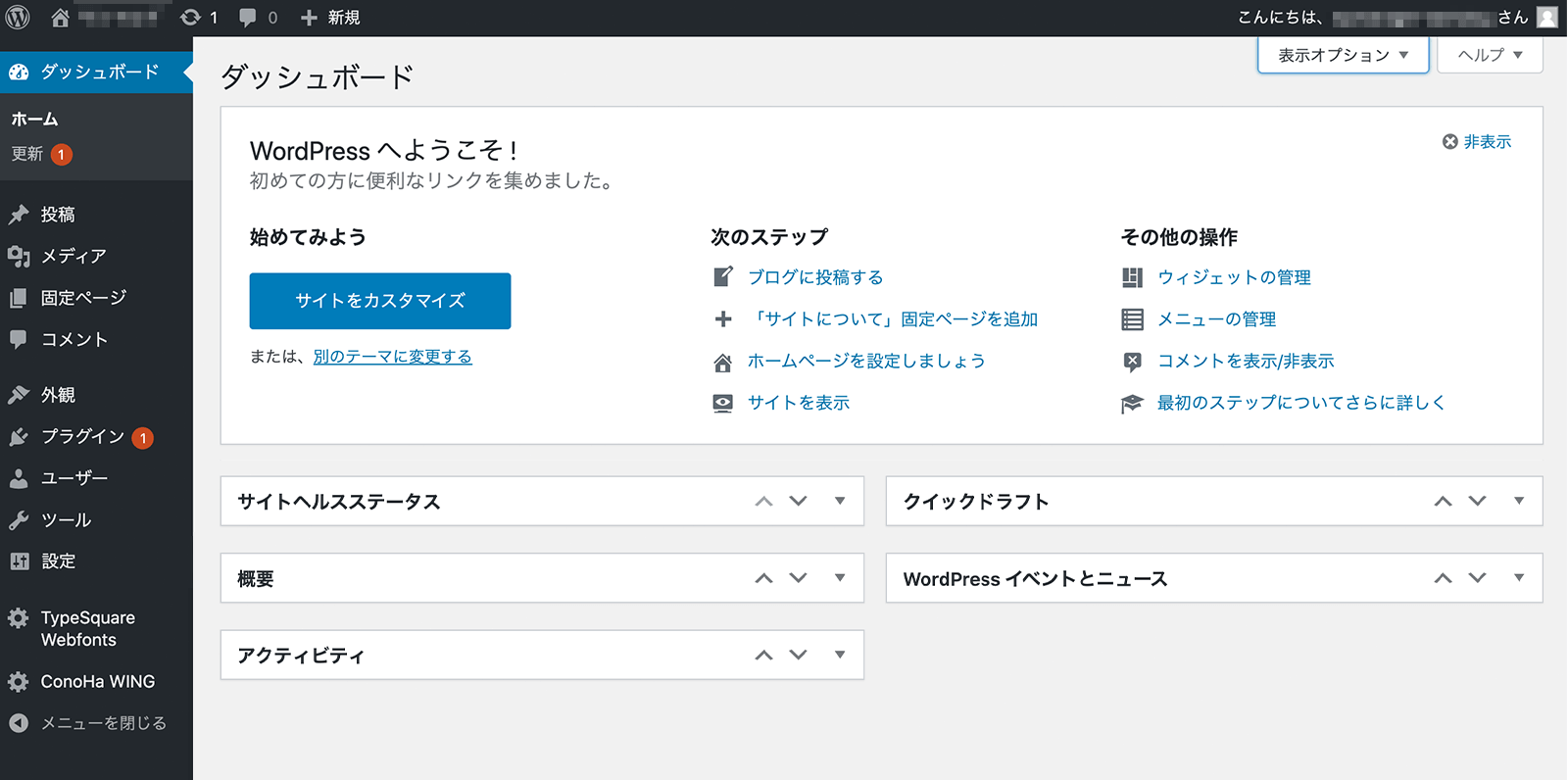This screenshot has height=780, width=1568.
Task: Move WordPress イベントとニュース widget up
Action: coord(1444,578)
